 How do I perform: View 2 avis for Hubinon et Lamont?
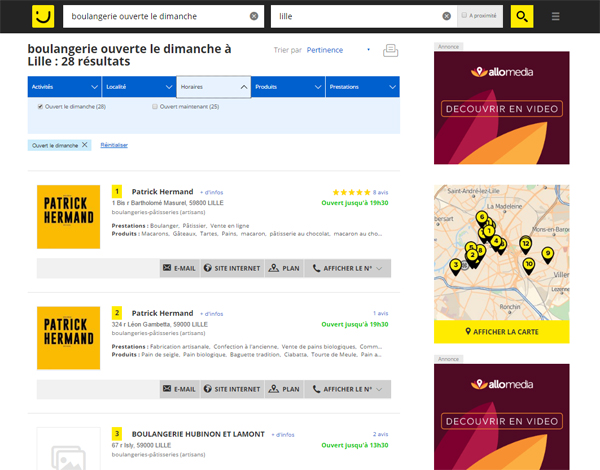click(x=380, y=434)
